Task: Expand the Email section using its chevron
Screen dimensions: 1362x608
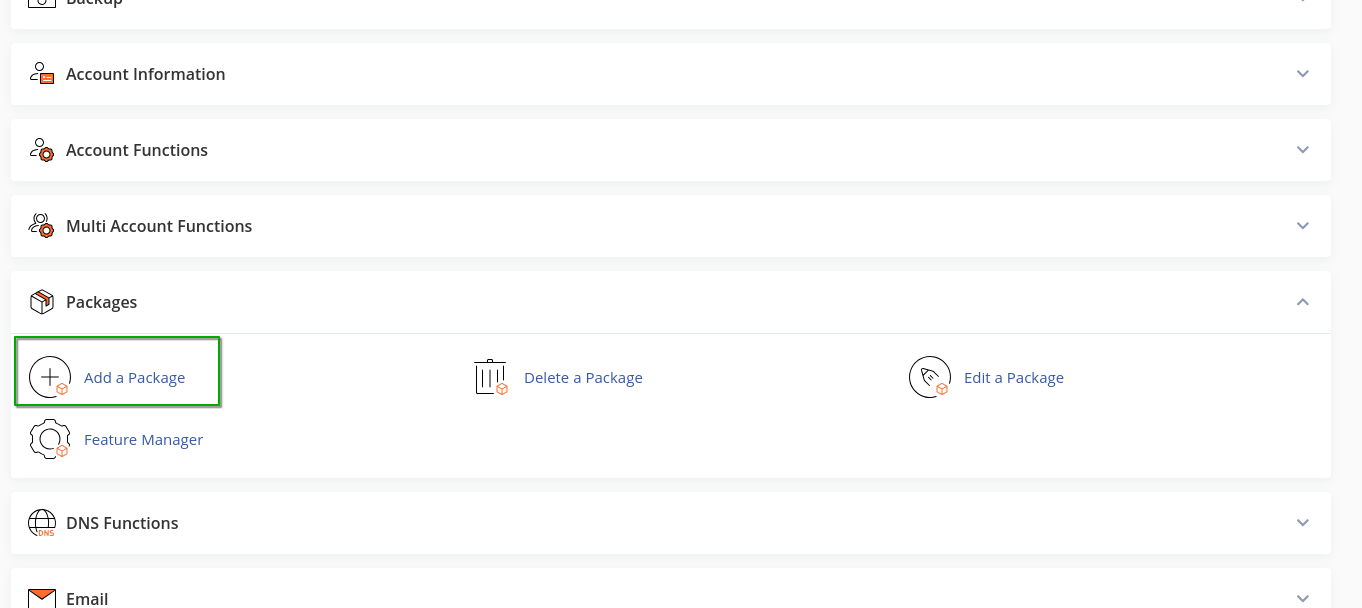Action: 1302,598
